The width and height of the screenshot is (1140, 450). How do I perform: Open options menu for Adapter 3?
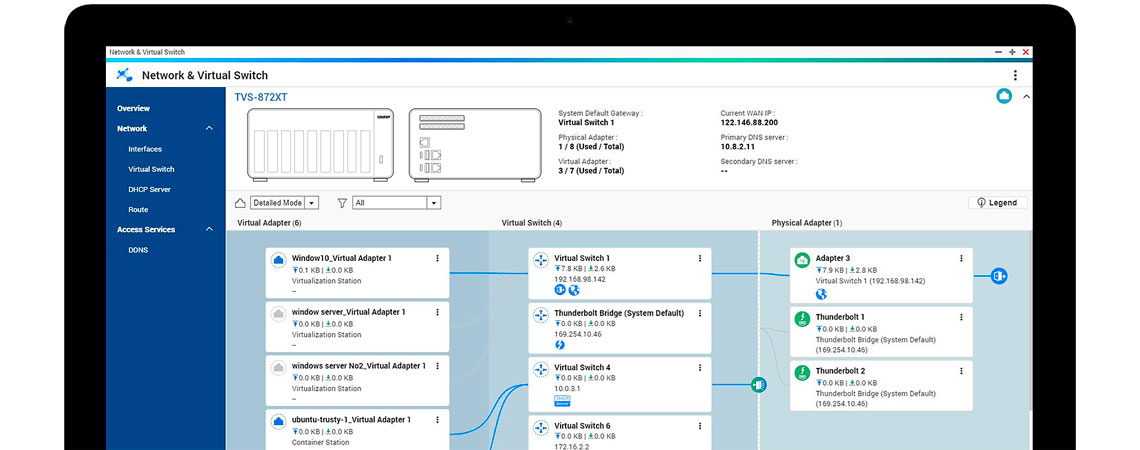(x=961, y=258)
